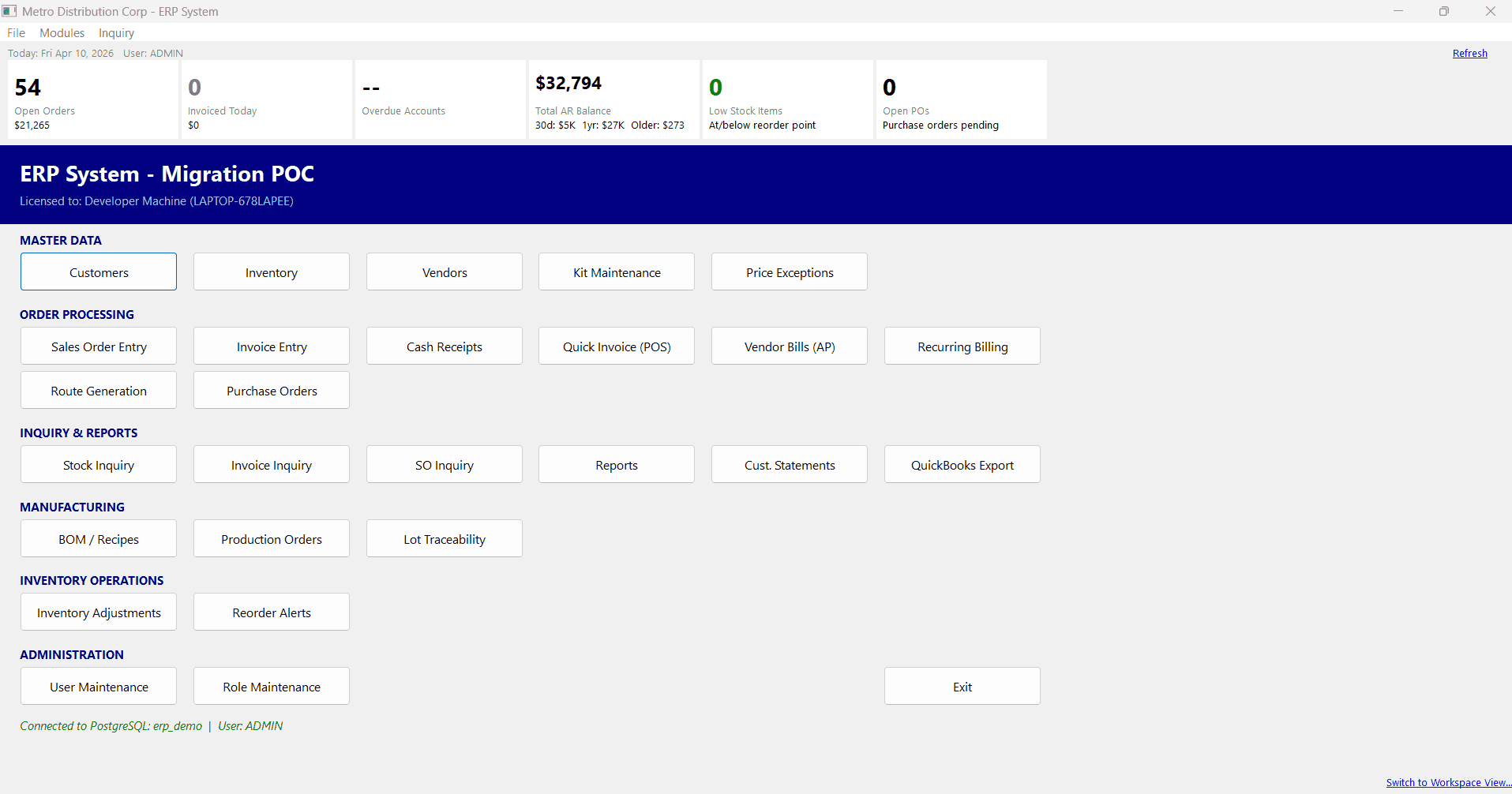Image resolution: width=1512 pixels, height=794 pixels.
Task: Click the Total AR Balance tile
Action: 614,99
